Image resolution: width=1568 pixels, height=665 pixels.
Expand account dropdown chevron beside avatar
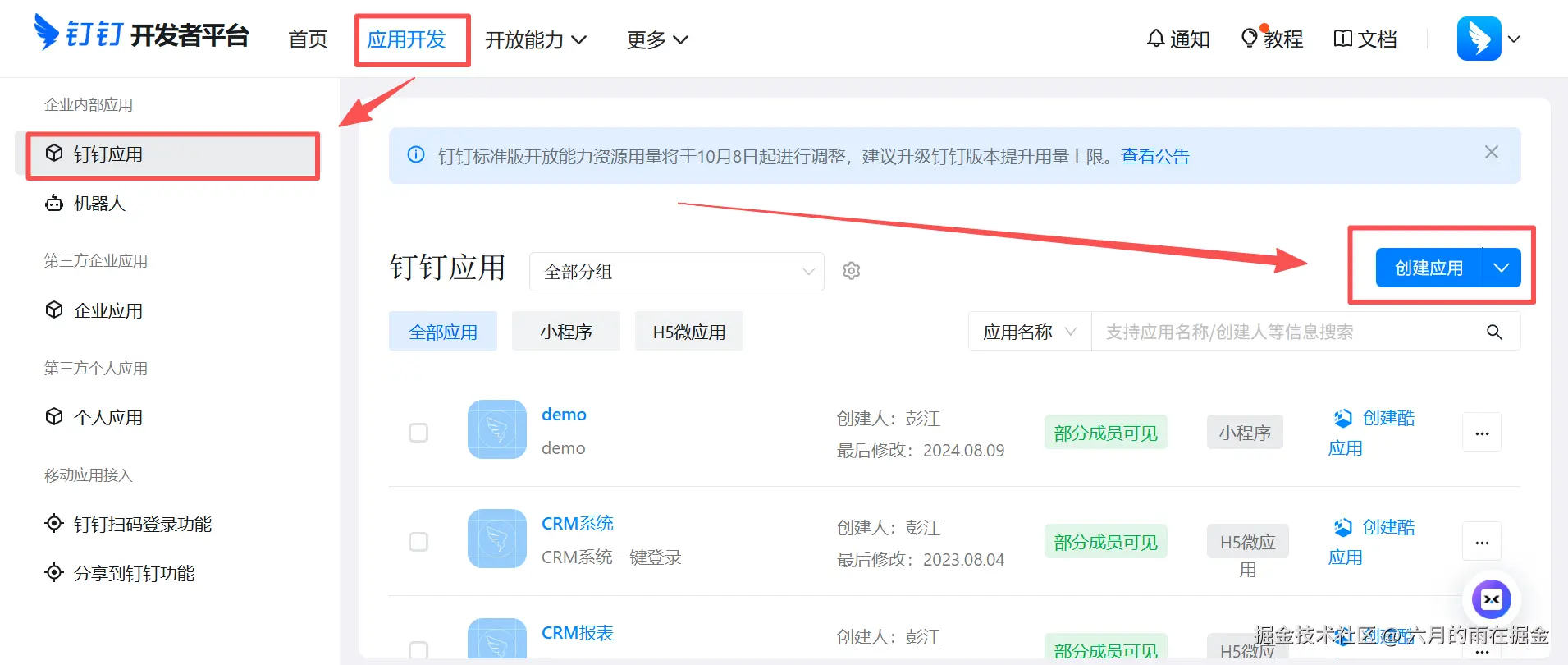click(1514, 39)
